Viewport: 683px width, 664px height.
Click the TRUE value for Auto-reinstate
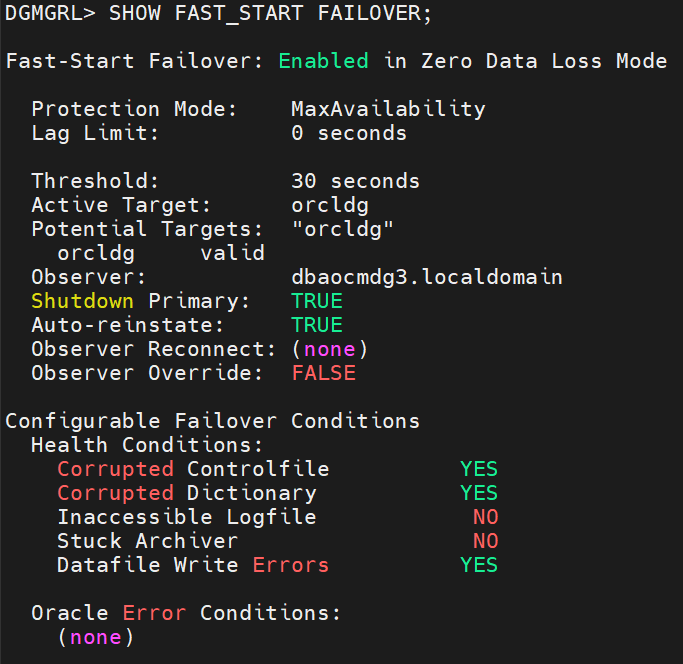[x=317, y=325]
